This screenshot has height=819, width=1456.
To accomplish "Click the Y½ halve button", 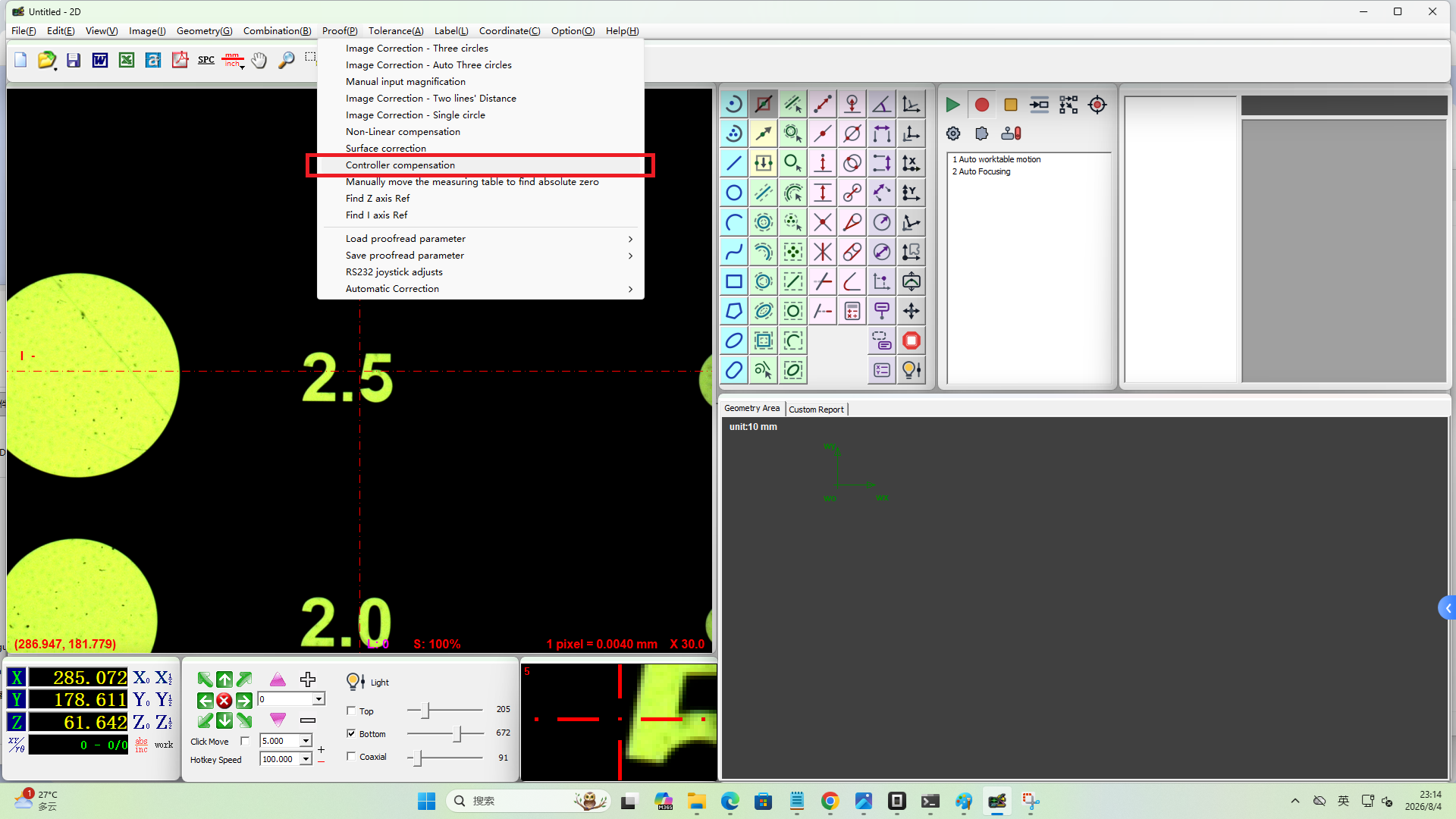I will tap(164, 699).
